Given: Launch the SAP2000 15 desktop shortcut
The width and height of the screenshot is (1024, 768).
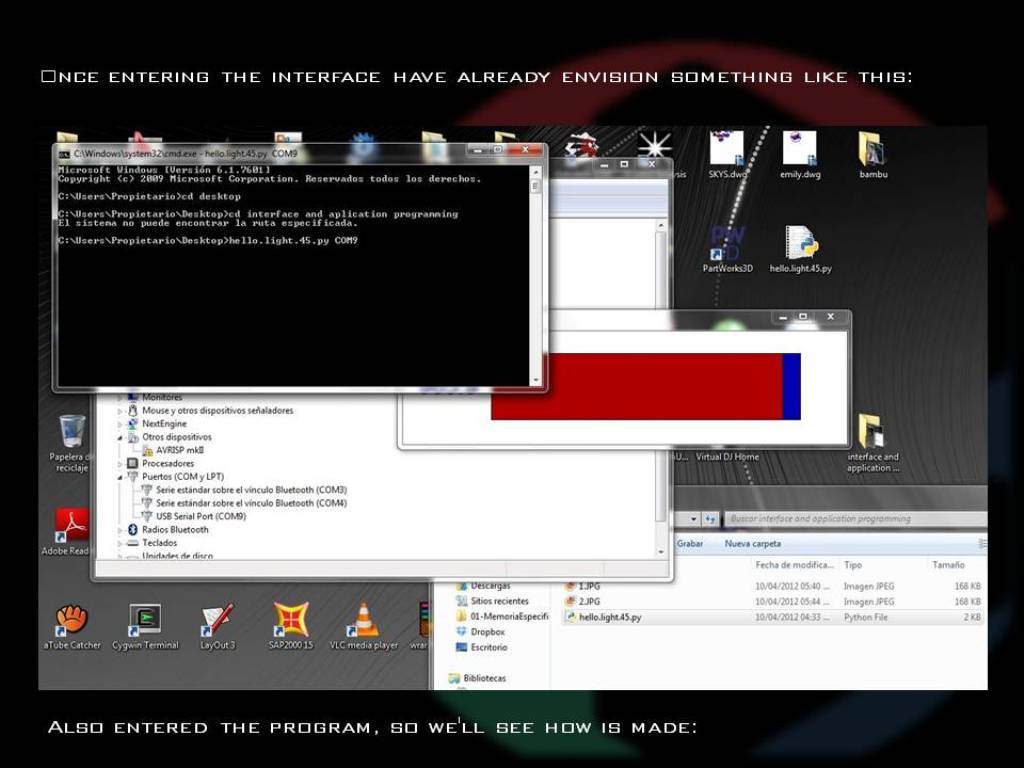Looking at the screenshot, I should 291,620.
